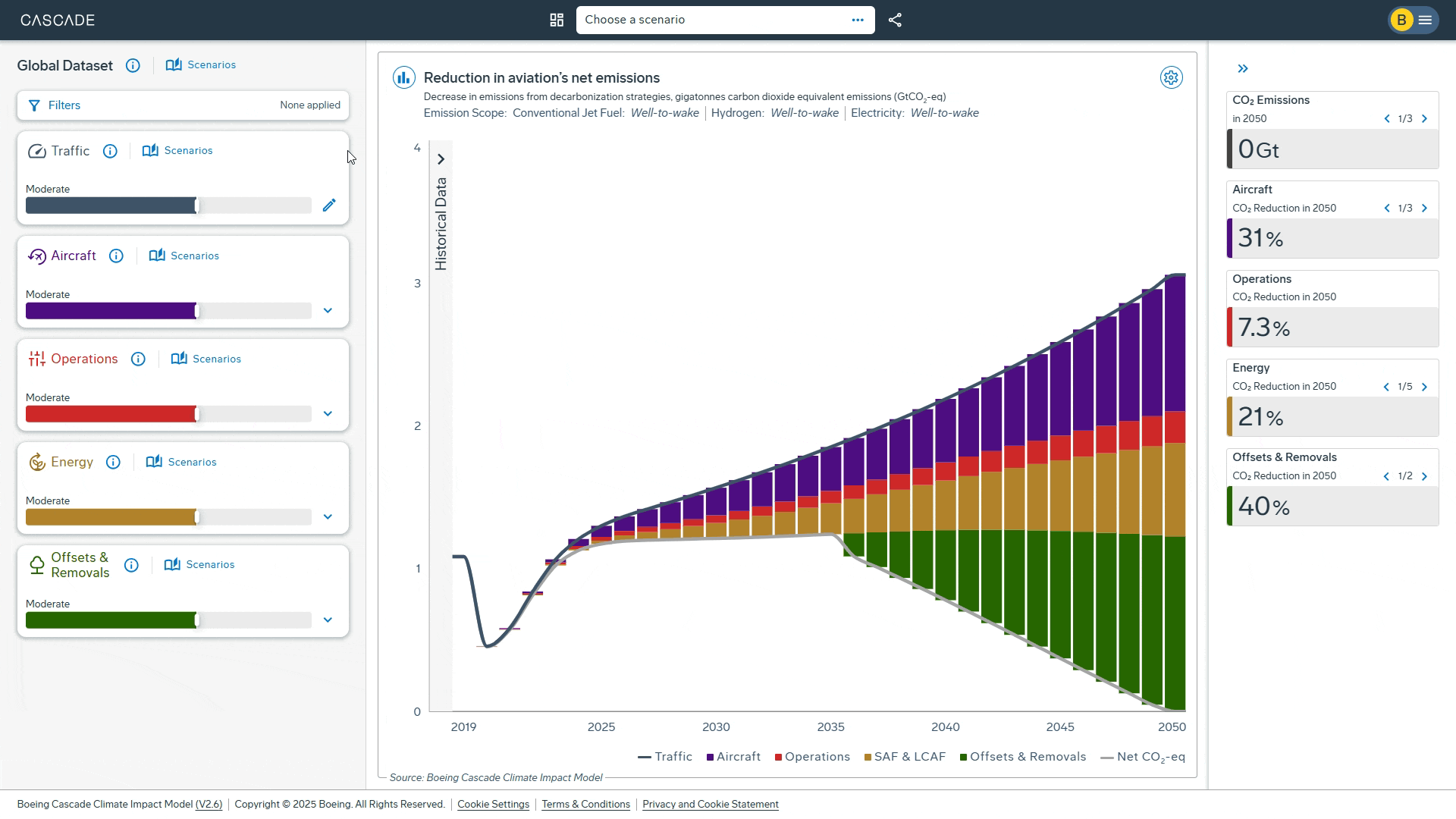Select the dashboard grid icon beside scenario search
The image size is (1456, 819).
click(557, 20)
